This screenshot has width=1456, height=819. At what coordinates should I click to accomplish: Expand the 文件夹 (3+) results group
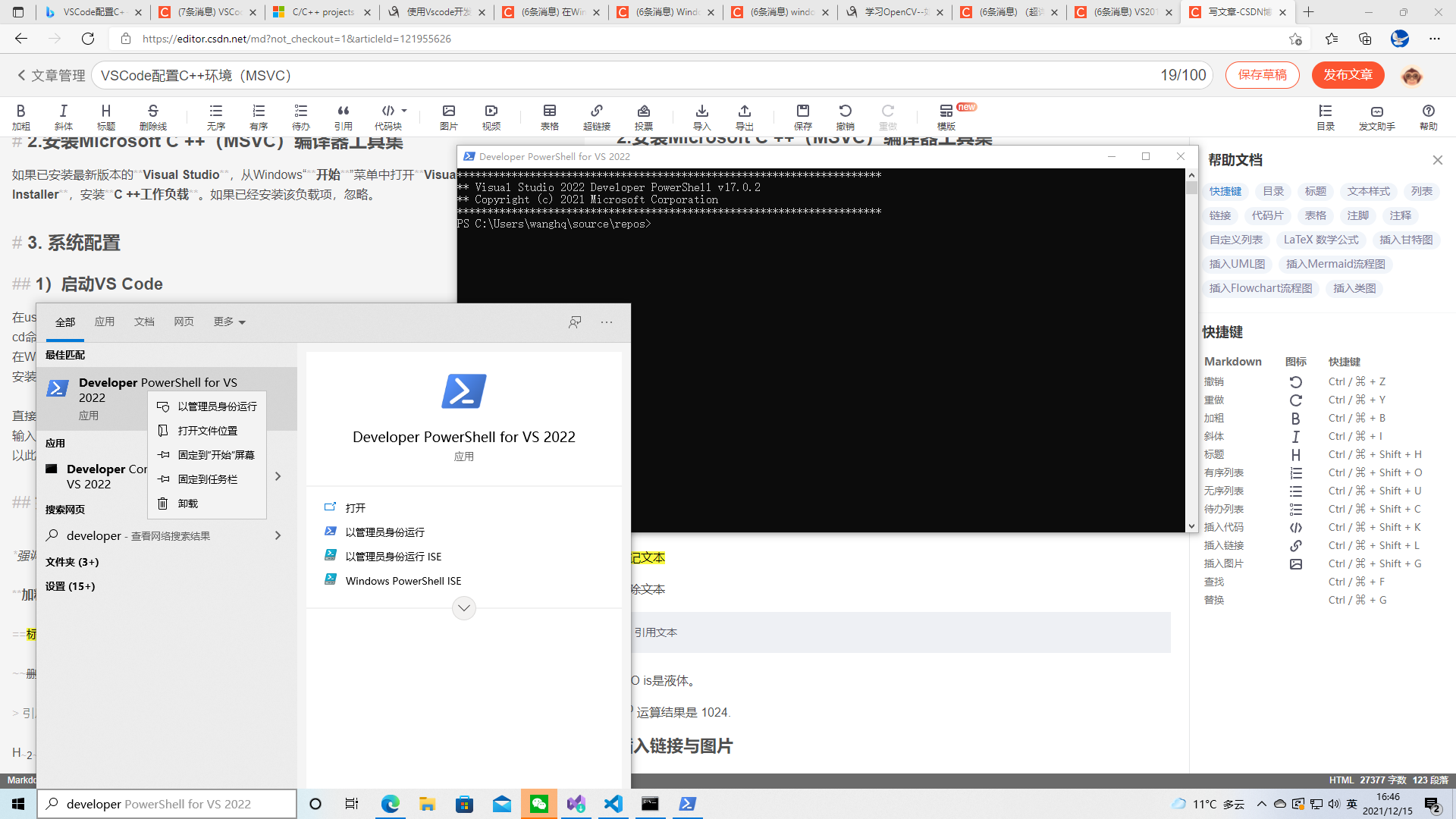(x=72, y=562)
